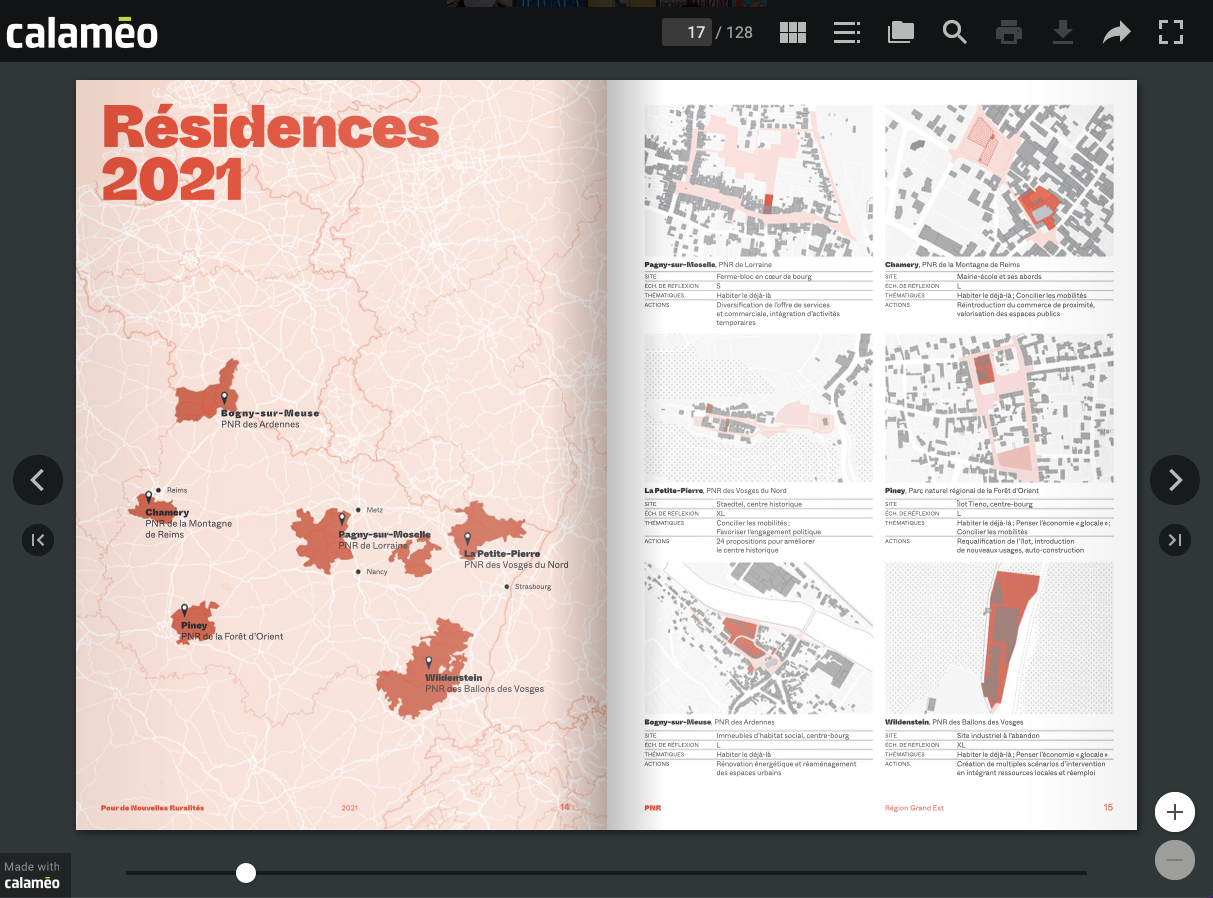Click the 'Nancy' city label

click(x=377, y=572)
